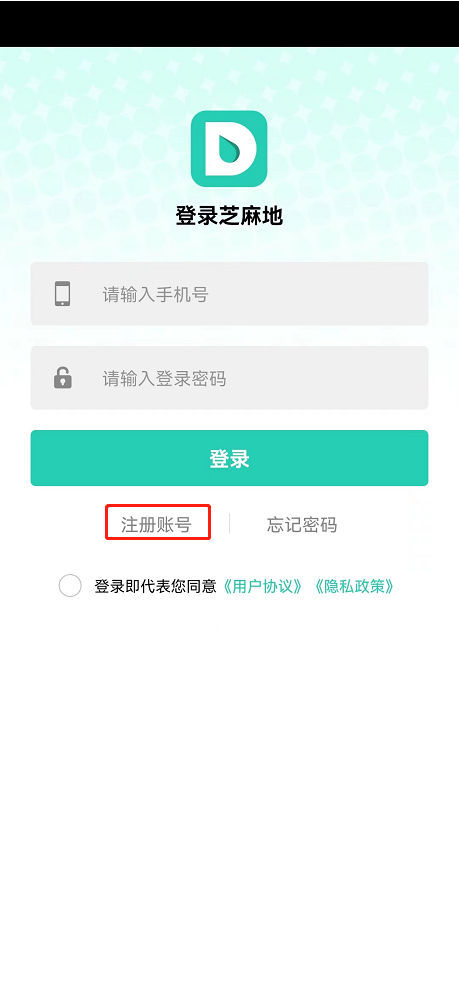This screenshot has height=990, width=459.
Task: Open 注册账号 account registration
Action: click(x=157, y=525)
